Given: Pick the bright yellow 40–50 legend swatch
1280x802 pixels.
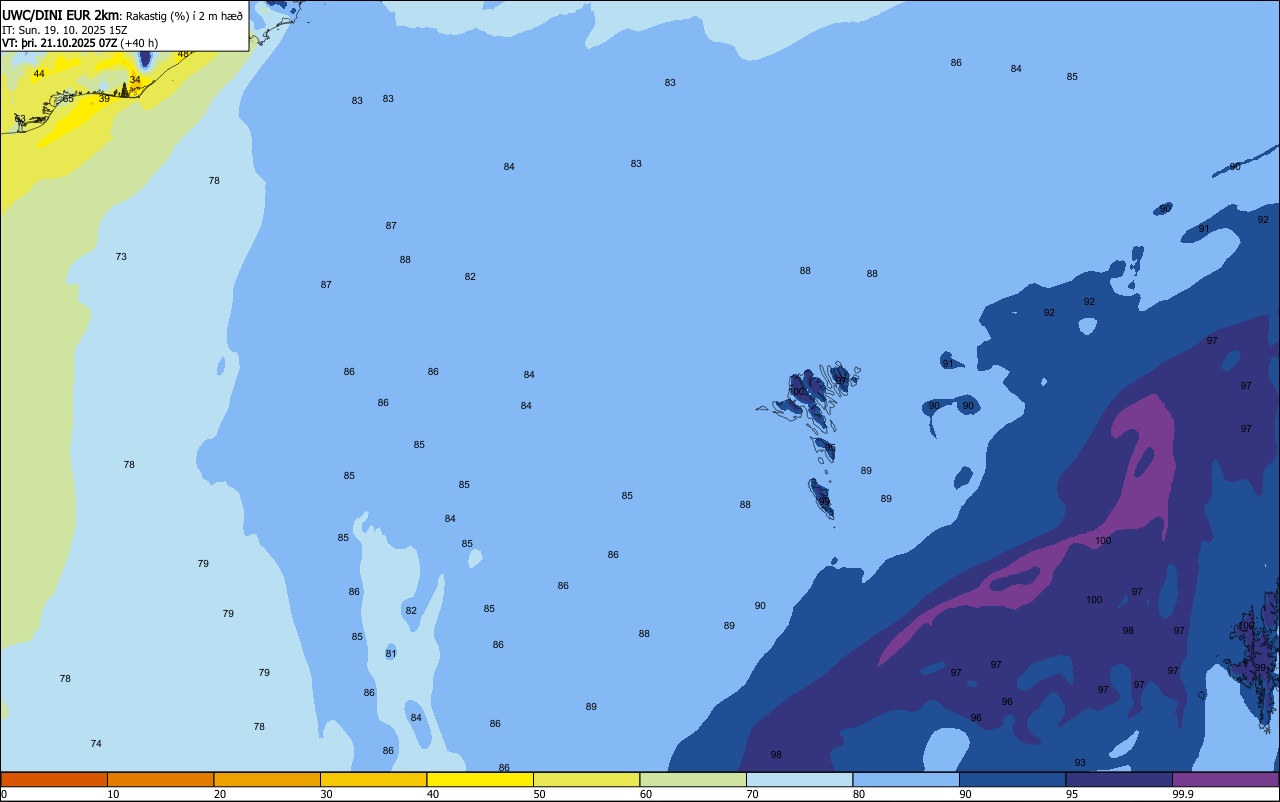Looking at the screenshot, I should 480,779.
